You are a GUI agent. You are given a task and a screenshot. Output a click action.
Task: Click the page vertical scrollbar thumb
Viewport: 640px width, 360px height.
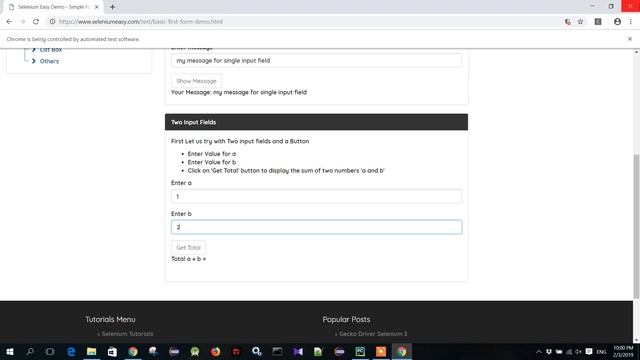pyautogui.click(x=636, y=227)
